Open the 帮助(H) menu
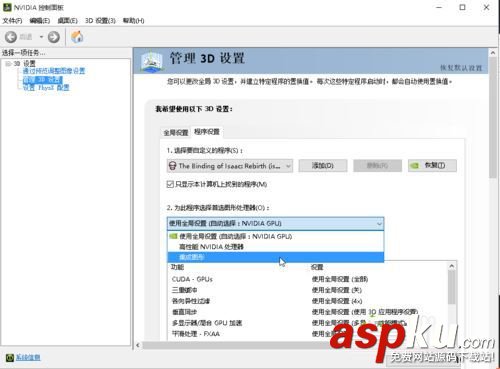500x369 pixels. [x=133, y=21]
